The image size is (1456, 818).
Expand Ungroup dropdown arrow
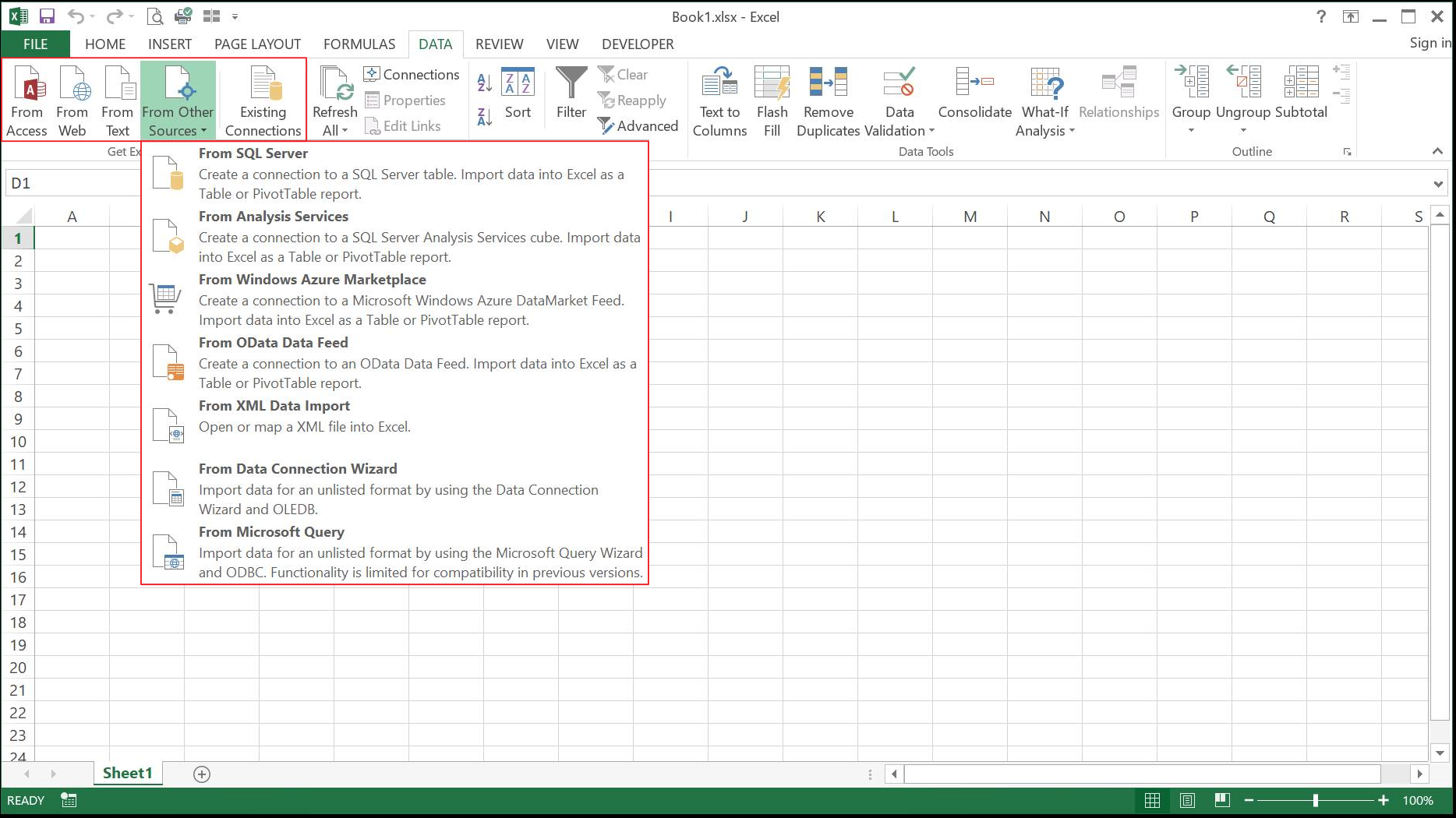(1243, 130)
